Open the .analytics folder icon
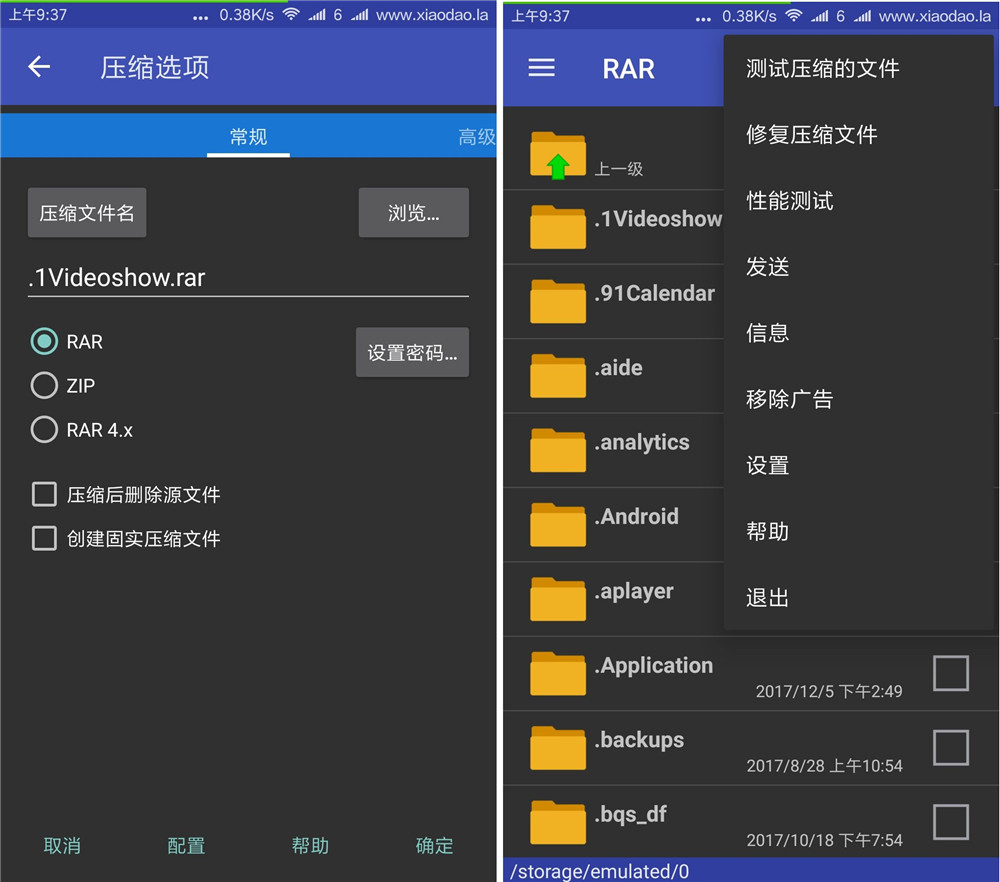 pyautogui.click(x=557, y=450)
